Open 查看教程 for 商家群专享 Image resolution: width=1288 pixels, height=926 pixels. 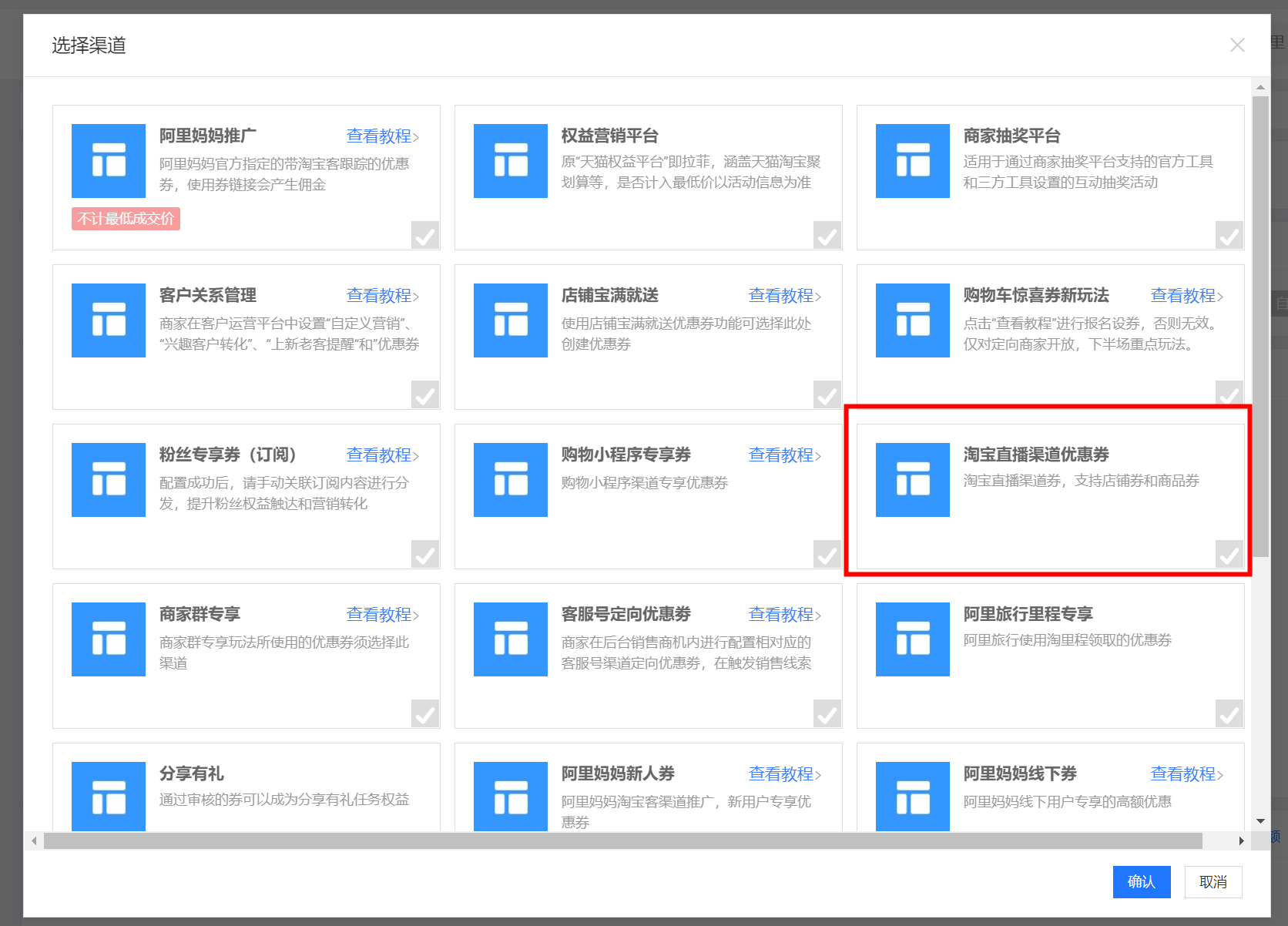point(383,615)
